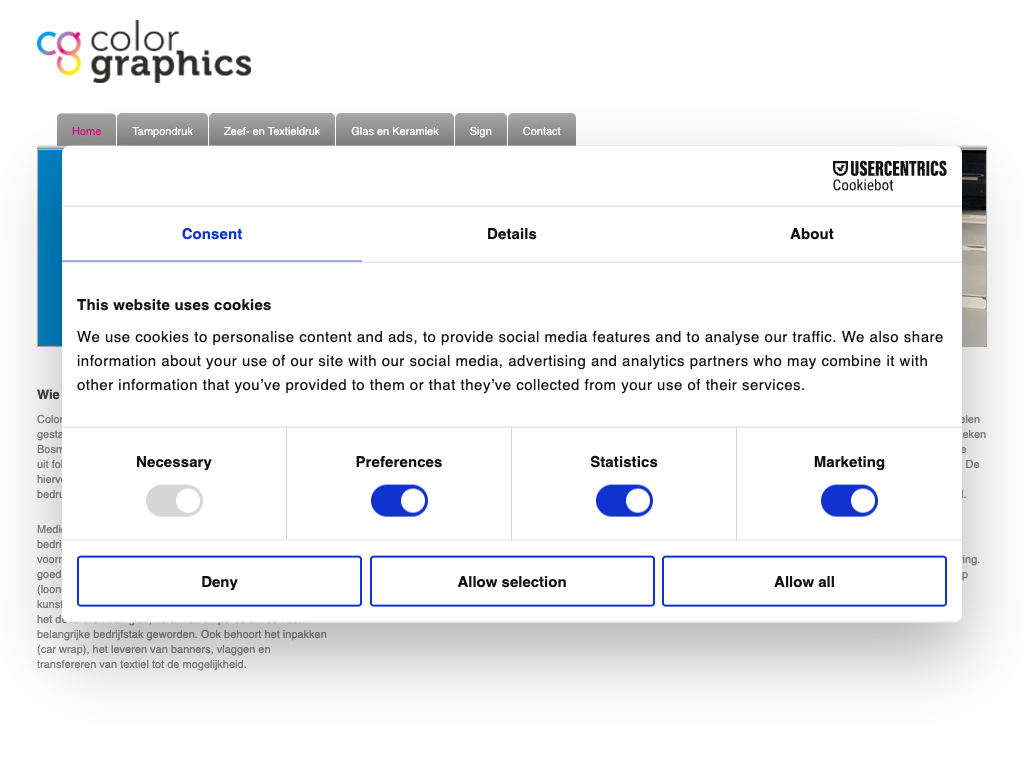Open Zeef- en Textieldruk page

(272, 130)
